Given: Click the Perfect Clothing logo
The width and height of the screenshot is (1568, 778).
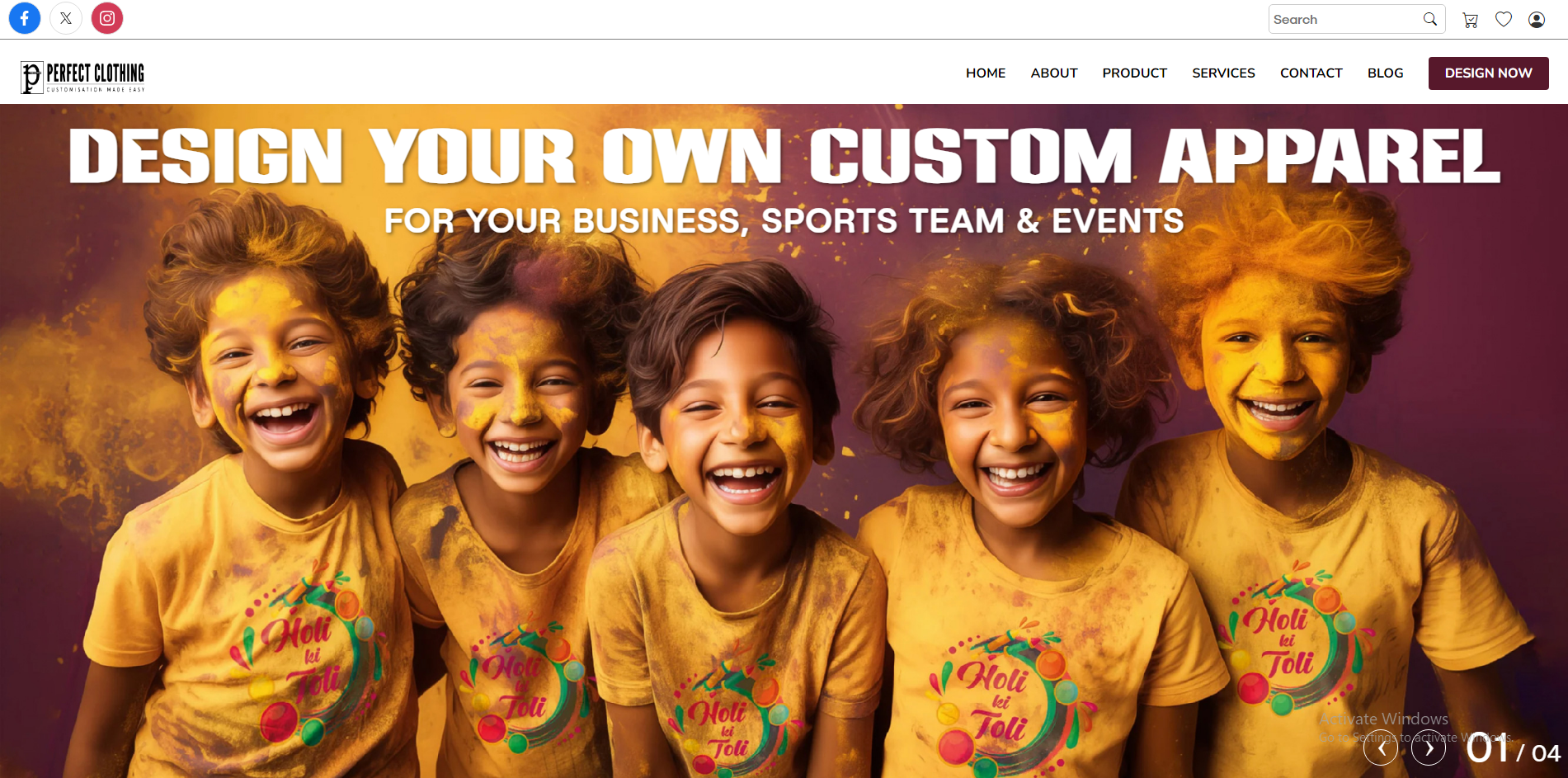Looking at the screenshot, I should (82, 77).
